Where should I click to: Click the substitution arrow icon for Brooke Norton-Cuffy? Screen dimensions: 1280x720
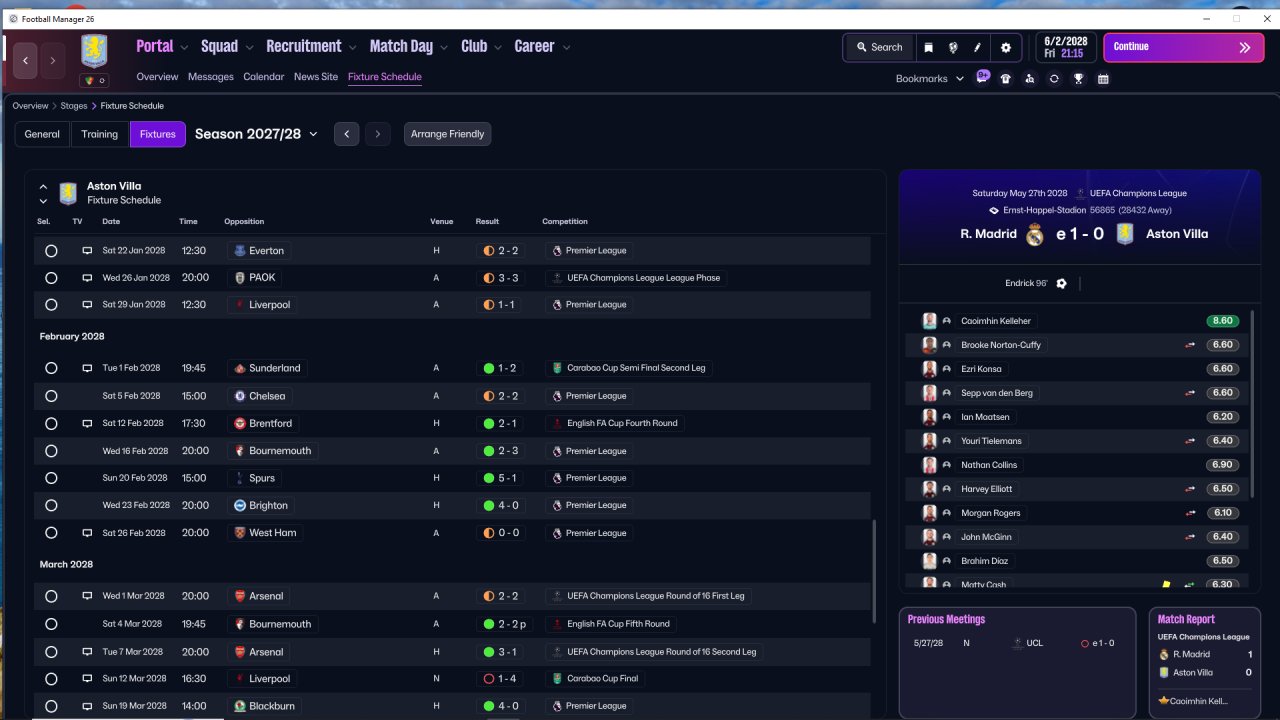pos(1190,345)
